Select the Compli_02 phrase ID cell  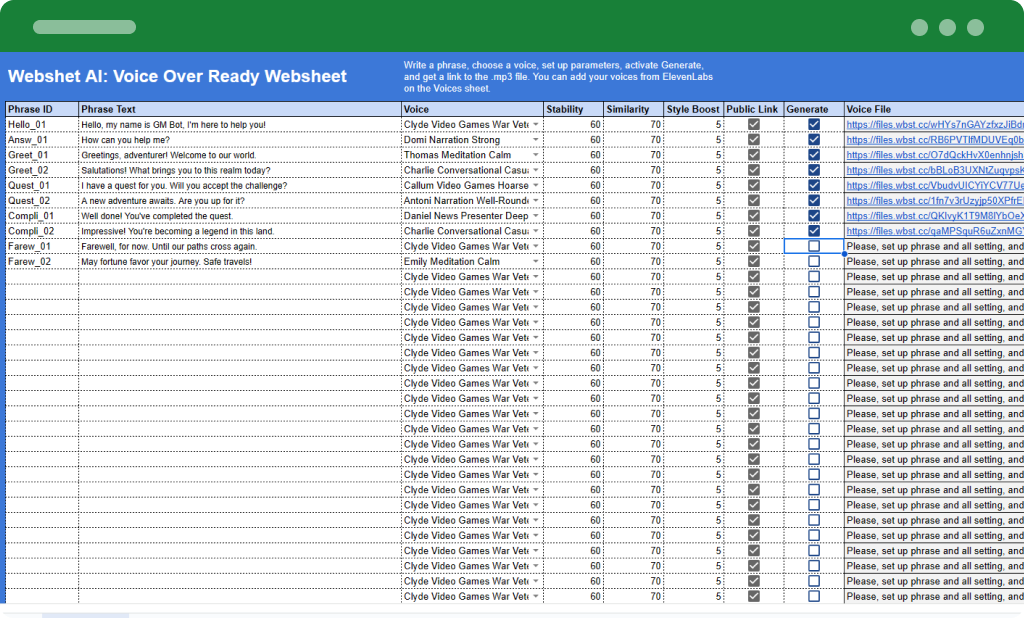42,231
